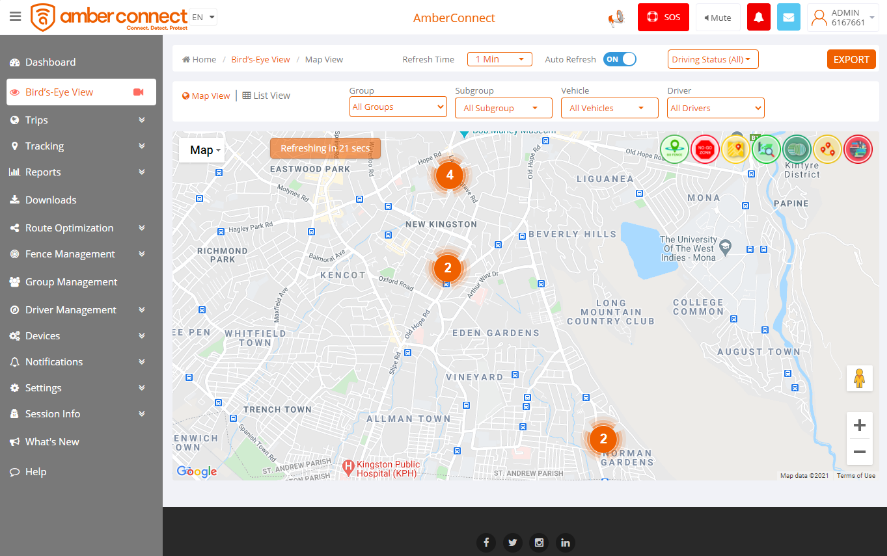
Task: Open Dashboard in the sidebar
Action: click(78, 62)
